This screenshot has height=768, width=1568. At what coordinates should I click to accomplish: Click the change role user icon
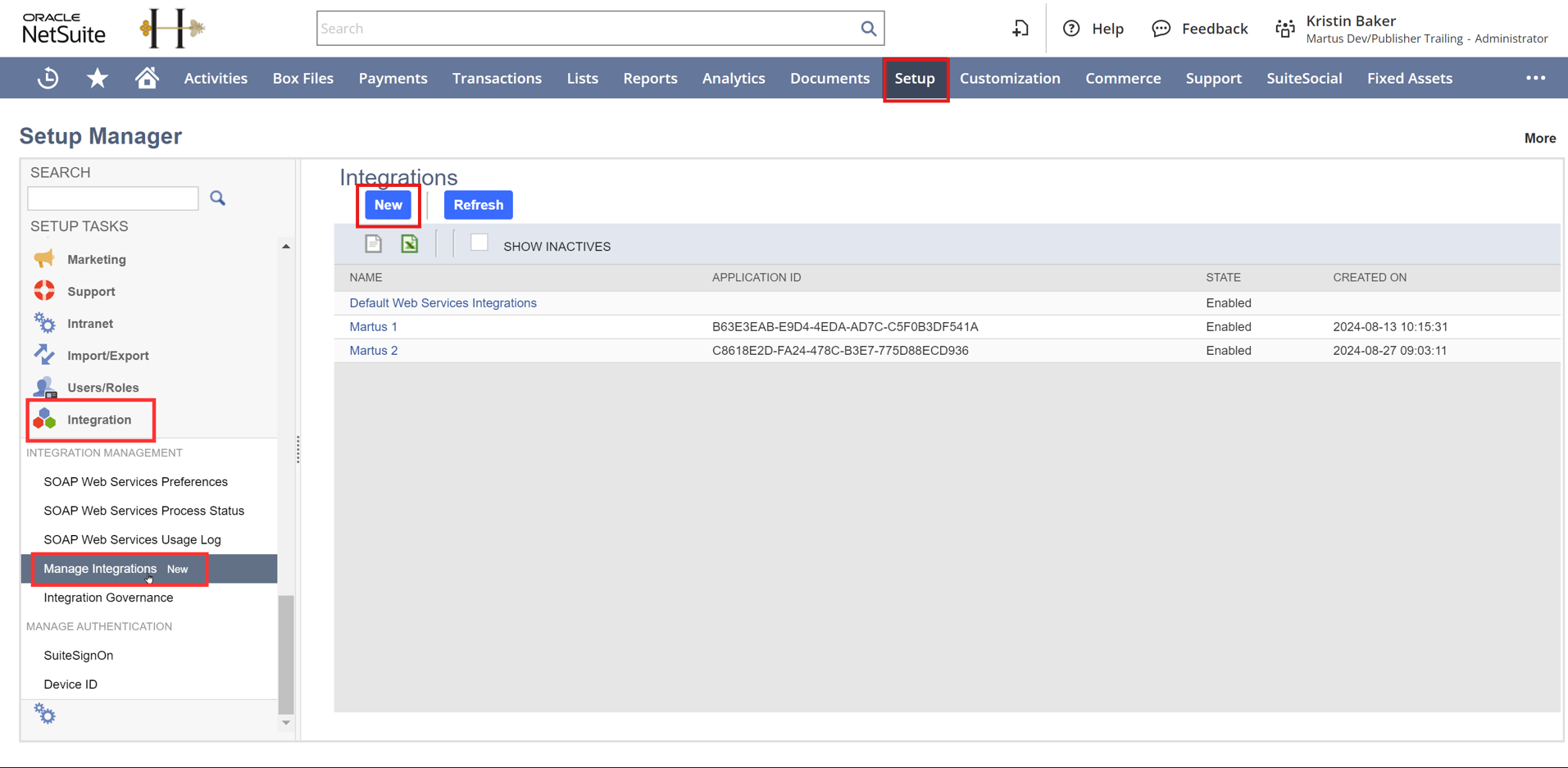coord(1285,29)
